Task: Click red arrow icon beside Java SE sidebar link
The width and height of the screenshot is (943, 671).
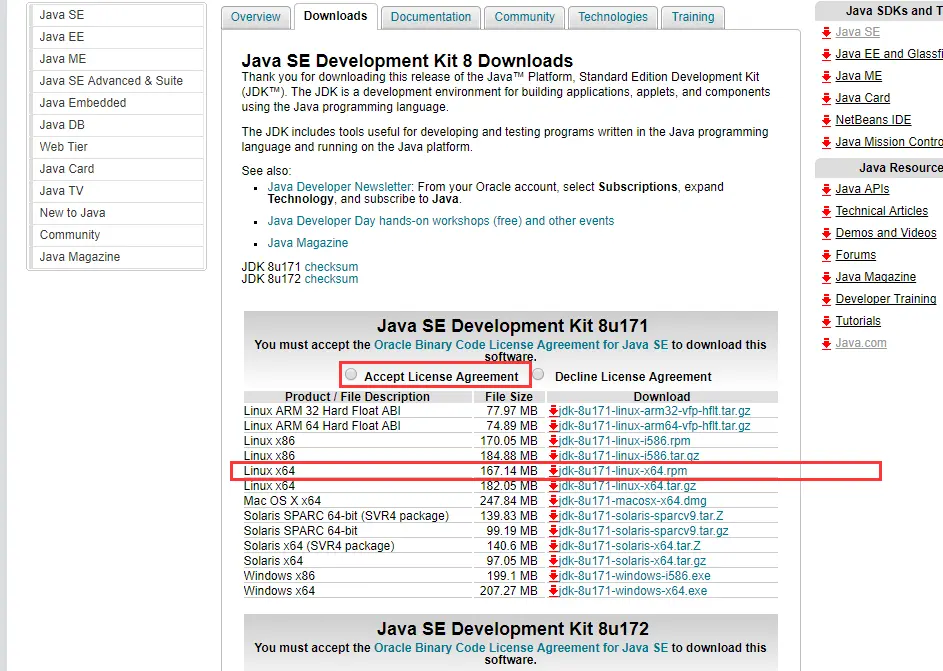Action: pos(826,32)
